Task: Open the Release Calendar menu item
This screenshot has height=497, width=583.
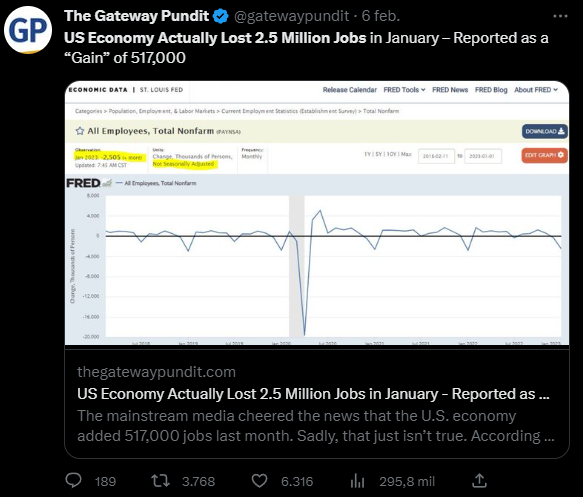Action: point(350,90)
